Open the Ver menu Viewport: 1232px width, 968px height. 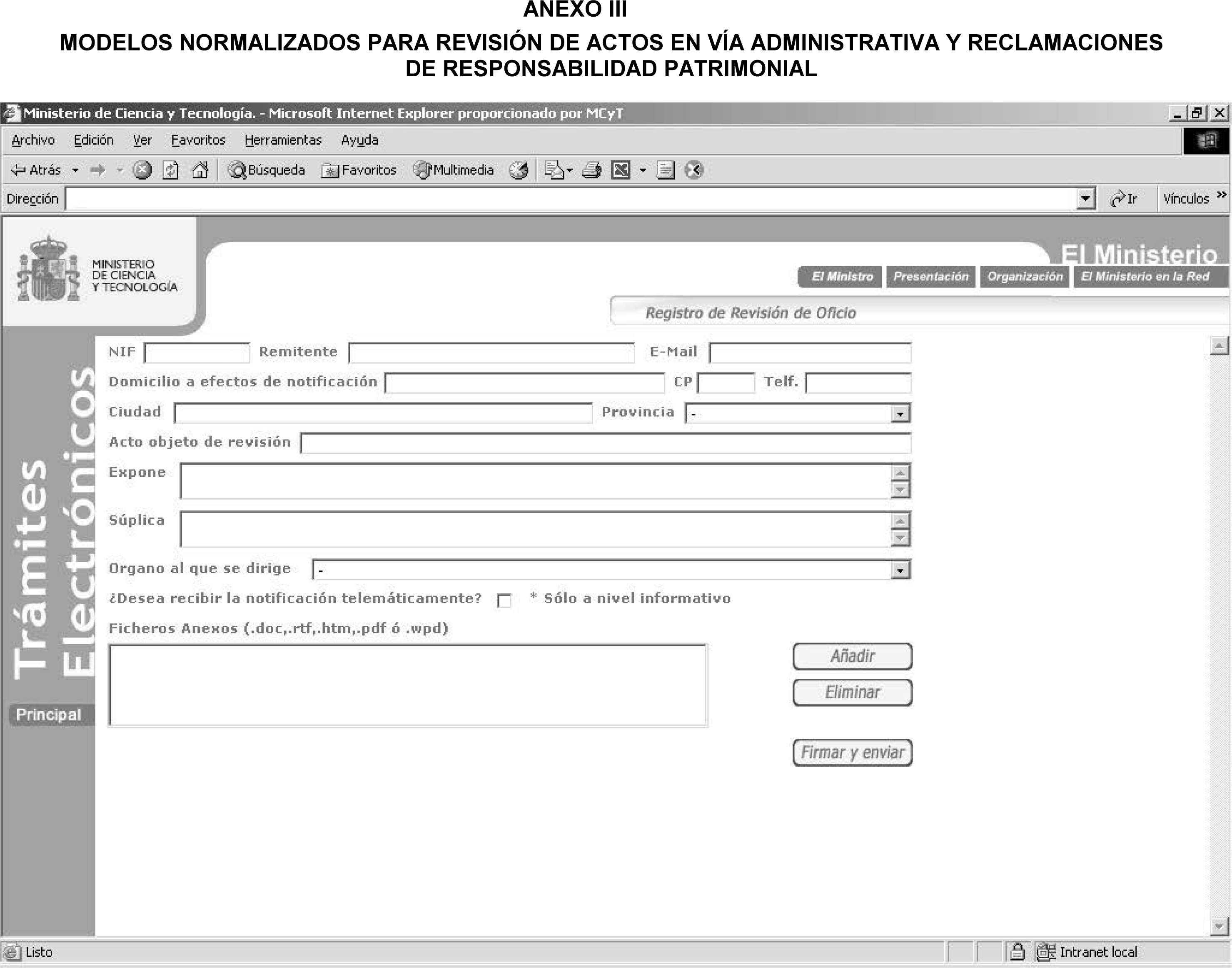(142, 140)
